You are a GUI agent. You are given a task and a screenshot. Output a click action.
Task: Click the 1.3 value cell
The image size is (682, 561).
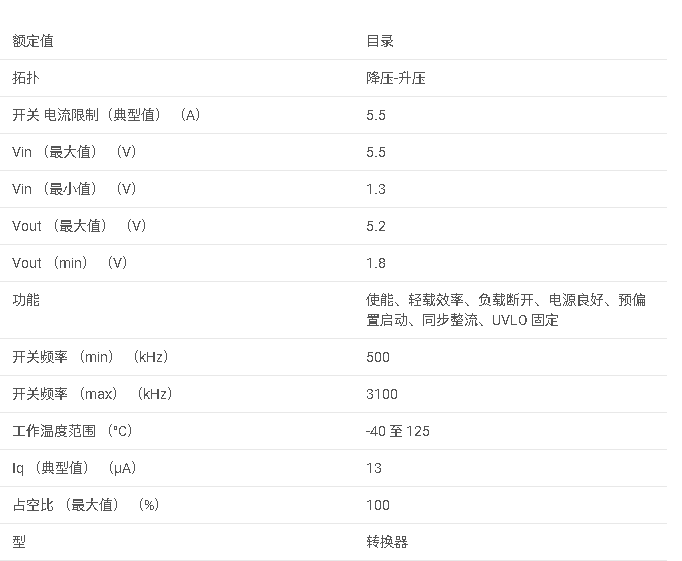[376, 189]
